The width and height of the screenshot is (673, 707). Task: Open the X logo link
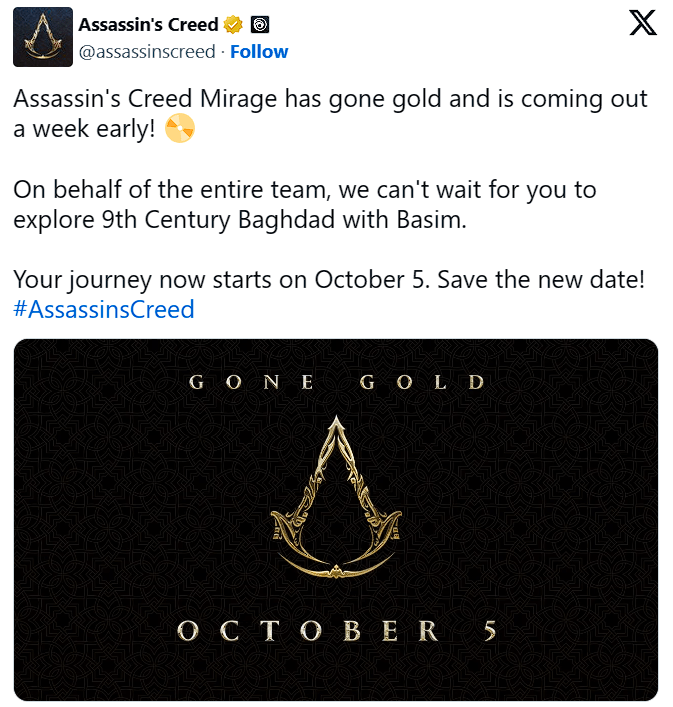click(x=642, y=23)
